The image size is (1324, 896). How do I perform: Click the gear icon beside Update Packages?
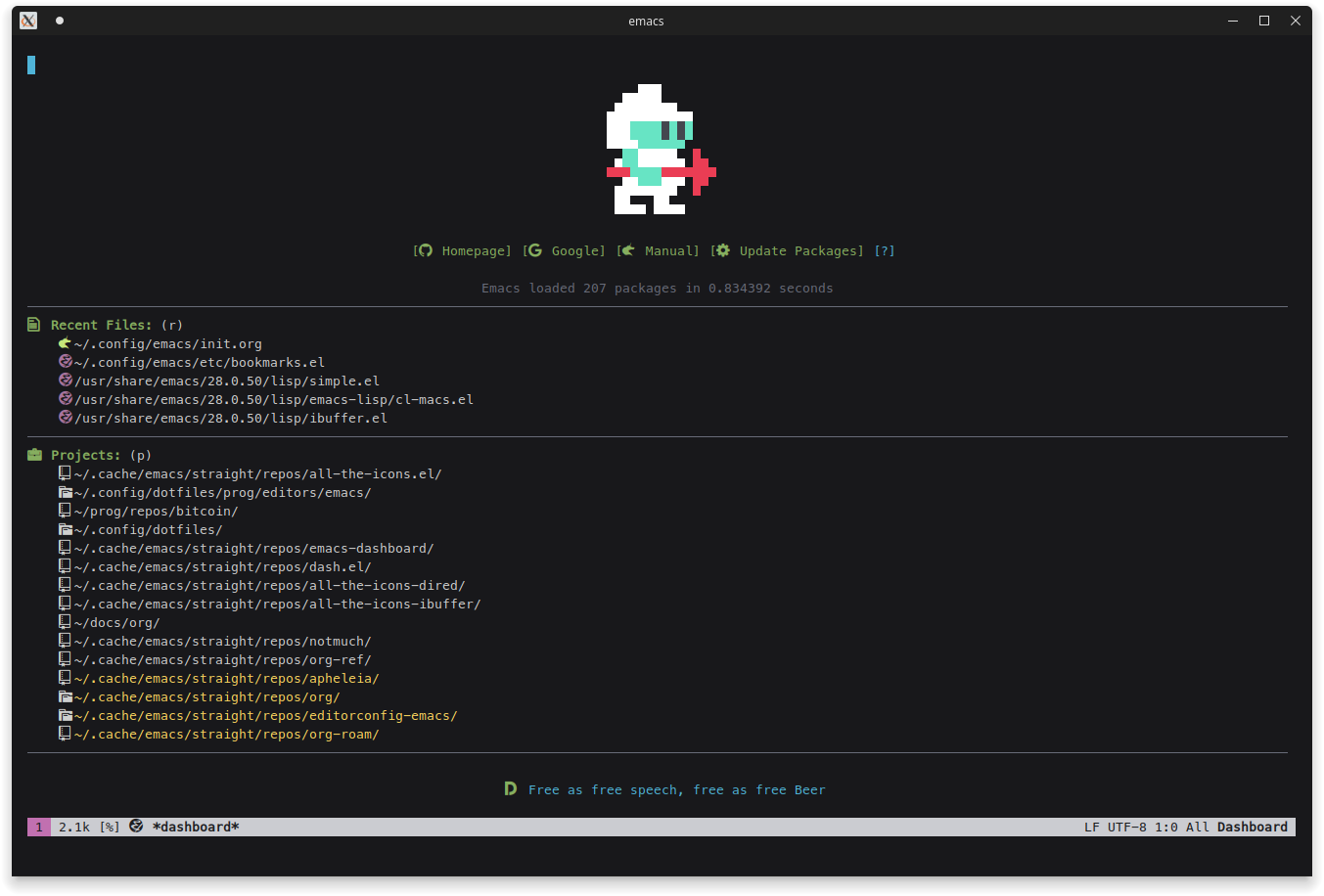pos(722,250)
